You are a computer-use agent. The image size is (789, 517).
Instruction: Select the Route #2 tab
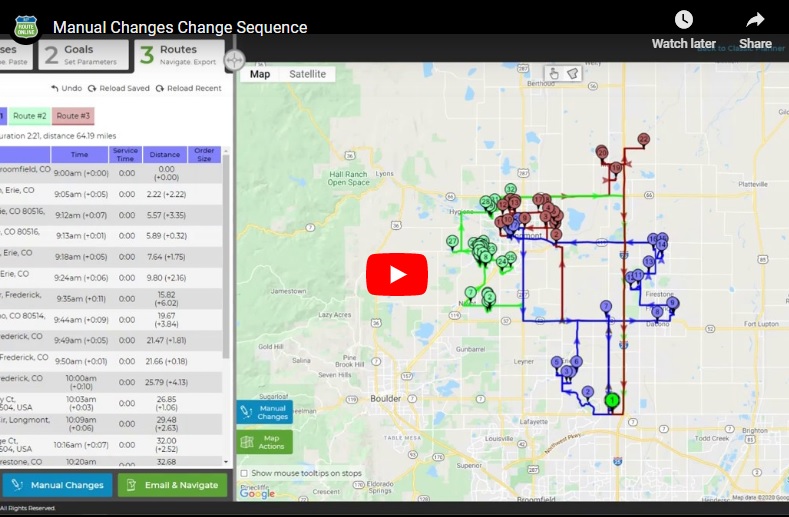pos(30,116)
